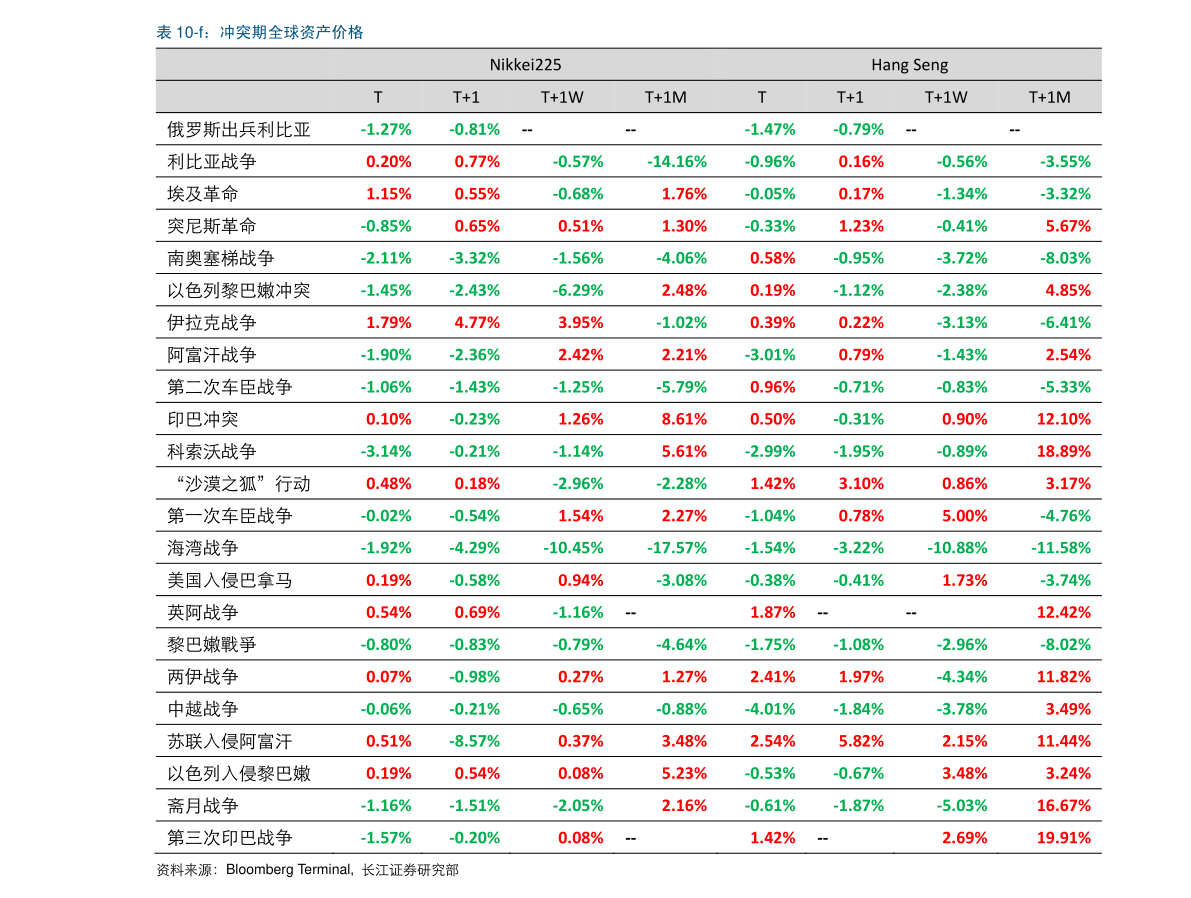Select the 4.77% cell

coord(477,323)
